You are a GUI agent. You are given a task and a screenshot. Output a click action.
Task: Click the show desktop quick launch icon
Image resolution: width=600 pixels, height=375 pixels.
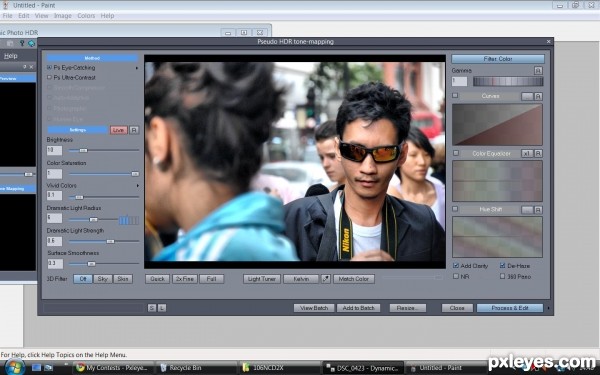pyautogui.click(x=36, y=367)
